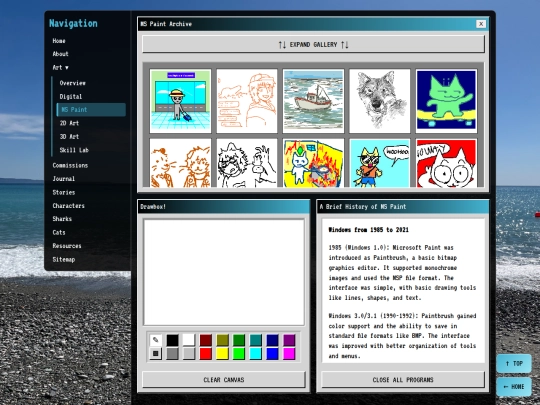The image size is (540, 405).
Task: Pick the dark gray swatch
Action: (x=173, y=353)
